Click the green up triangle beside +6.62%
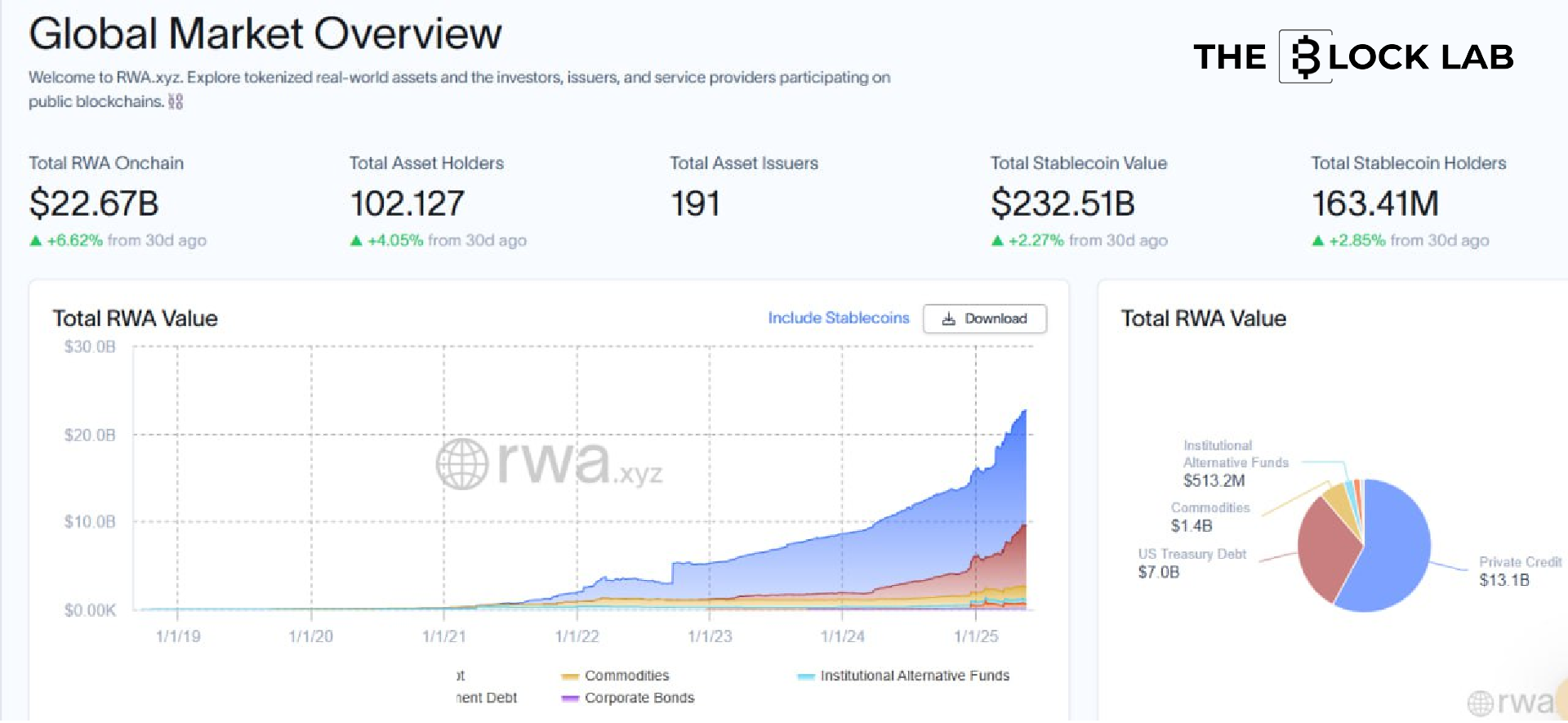The height and width of the screenshot is (723, 1568). pos(35,240)
